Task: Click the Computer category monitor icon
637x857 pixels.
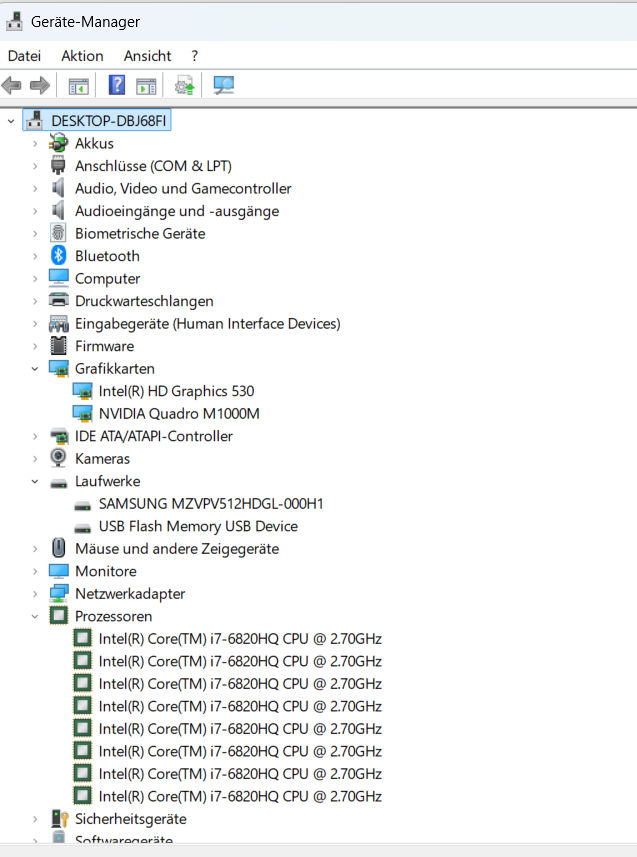Action: pyautogui.click(x=59, y=278)
